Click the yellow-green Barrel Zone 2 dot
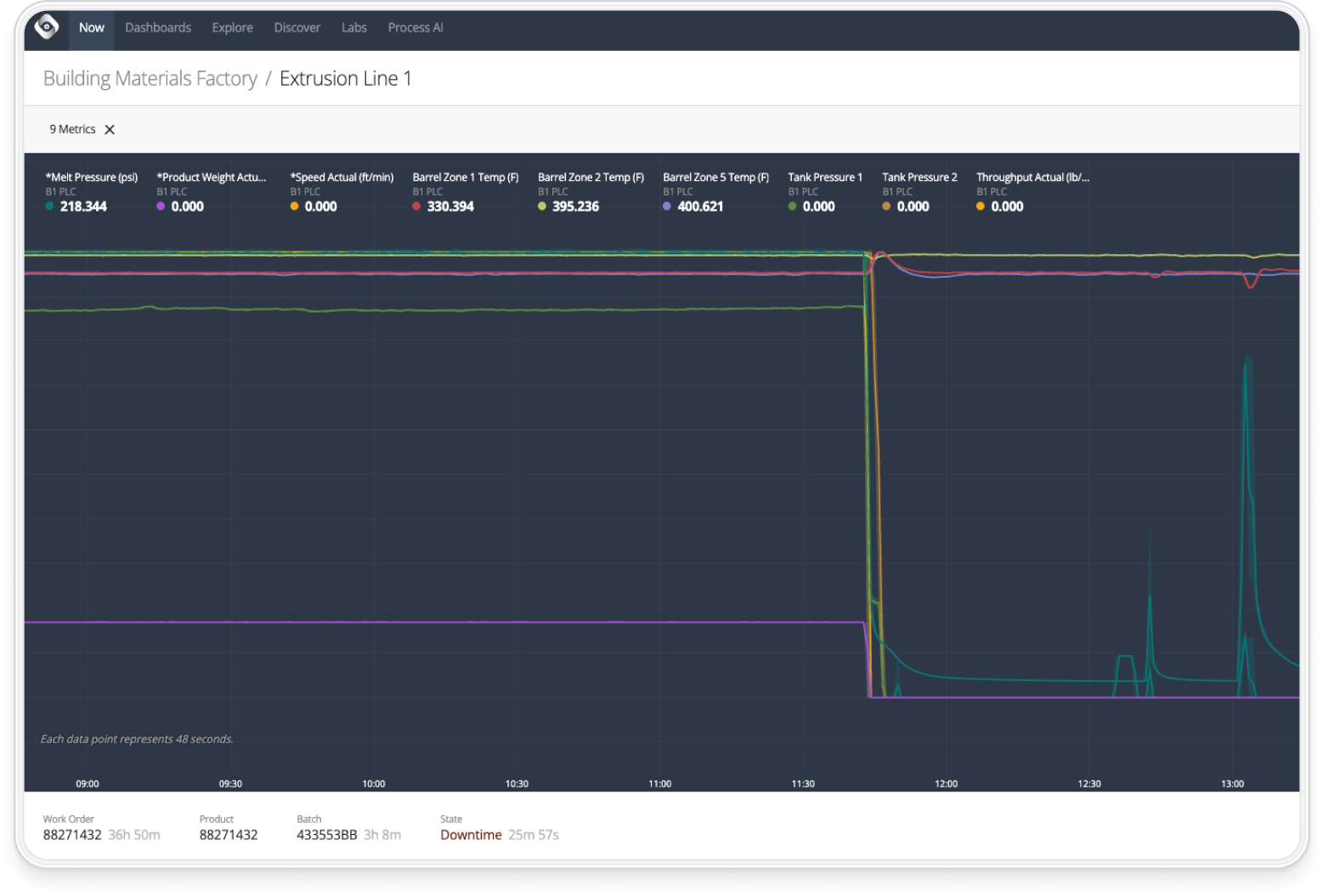This screenshot has width=1323, height=896. (542, 206)
